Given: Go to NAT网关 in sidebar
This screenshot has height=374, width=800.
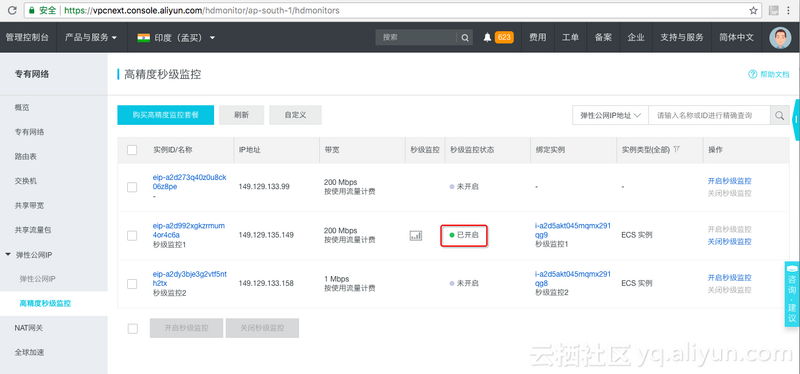Looking at the screenshot, I should 29,328.
